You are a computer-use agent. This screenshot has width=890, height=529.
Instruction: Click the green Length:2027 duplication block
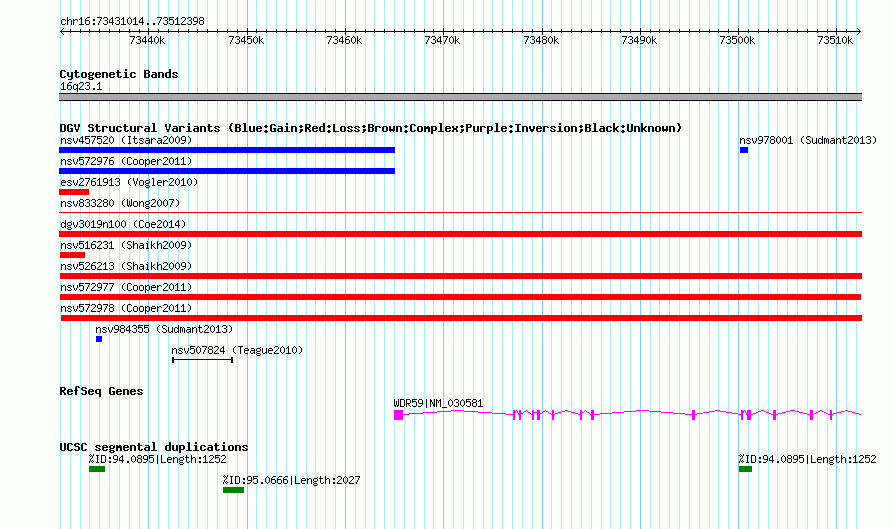(233, 490)
